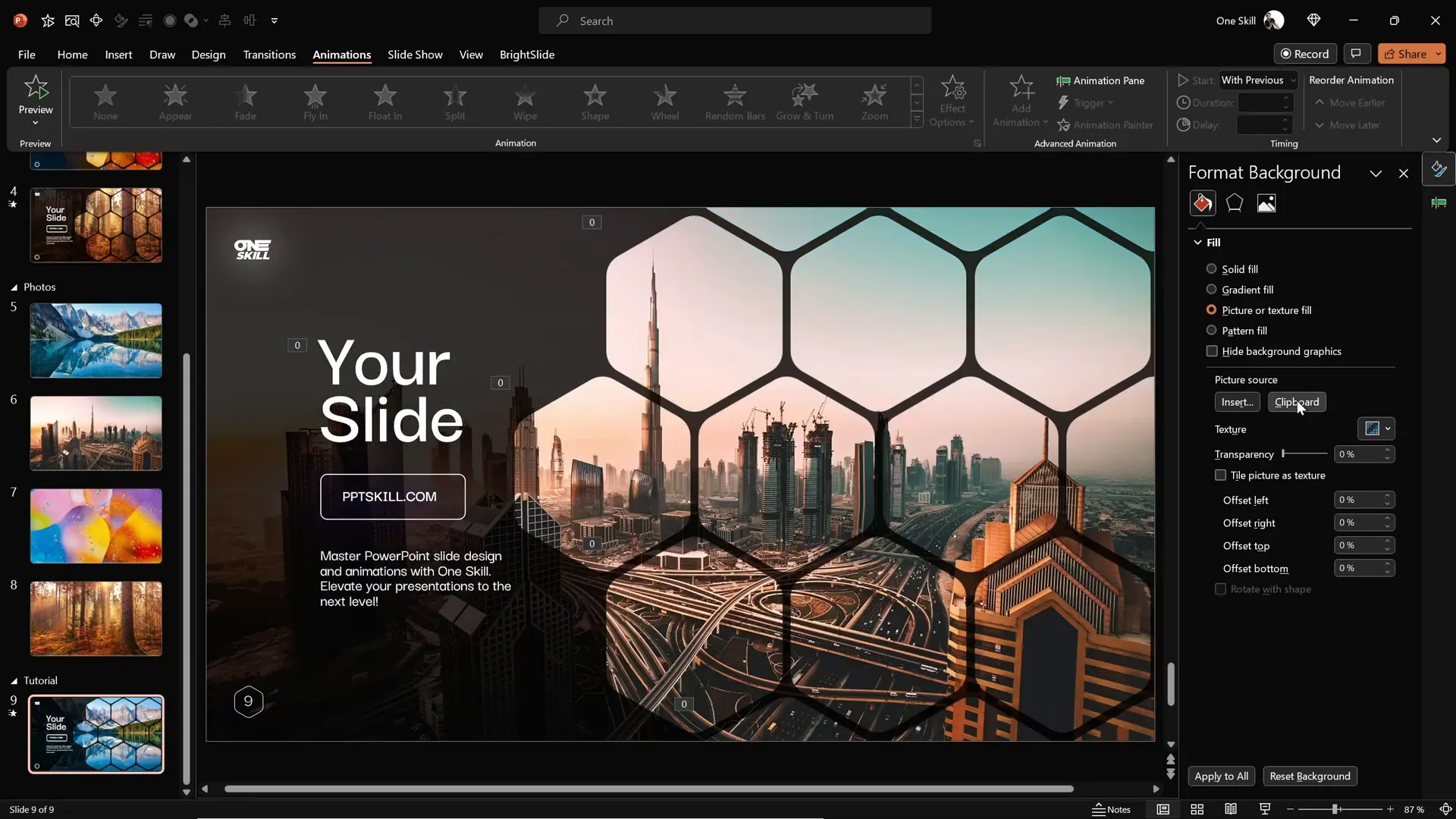
Task: Collapse the Photos section
Action: click(14, 287)
